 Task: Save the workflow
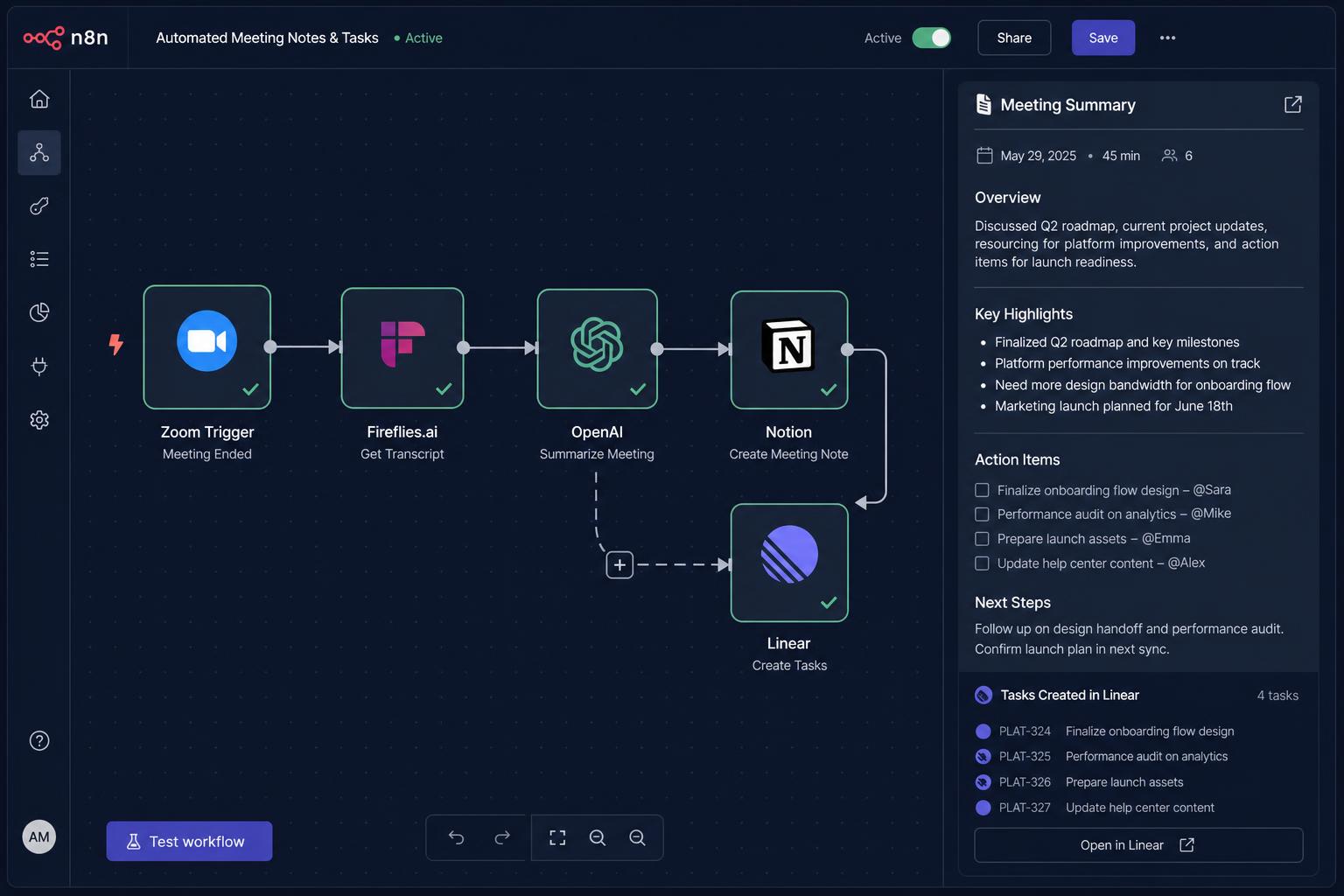pyautogui.click(x=1103, y=38)
